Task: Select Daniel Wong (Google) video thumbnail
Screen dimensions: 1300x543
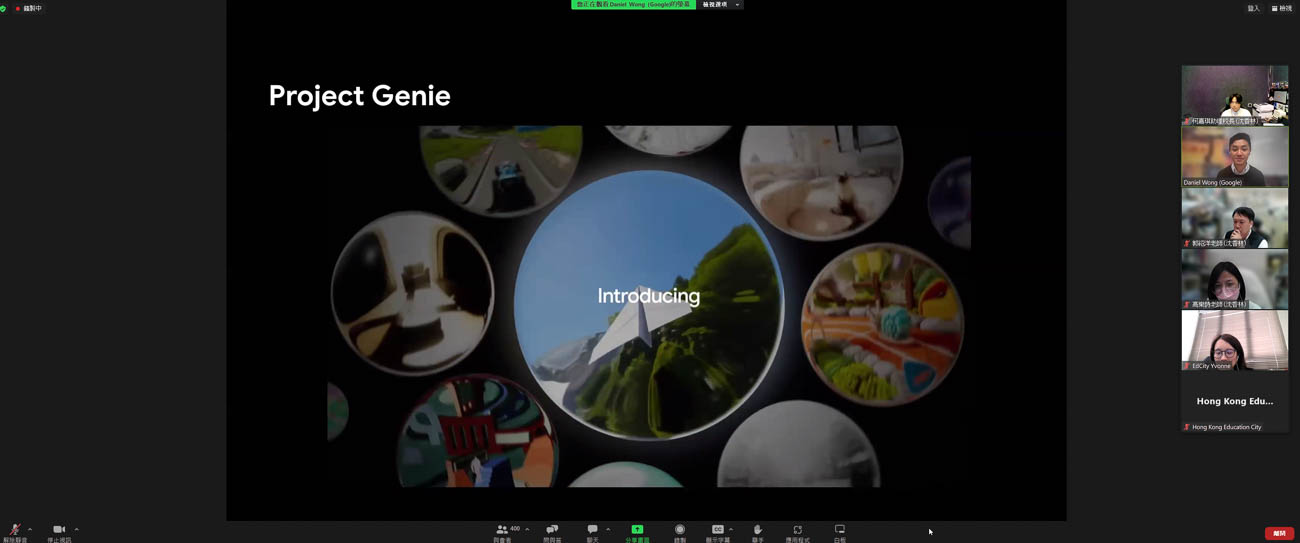Action: tap(1235, 157)
